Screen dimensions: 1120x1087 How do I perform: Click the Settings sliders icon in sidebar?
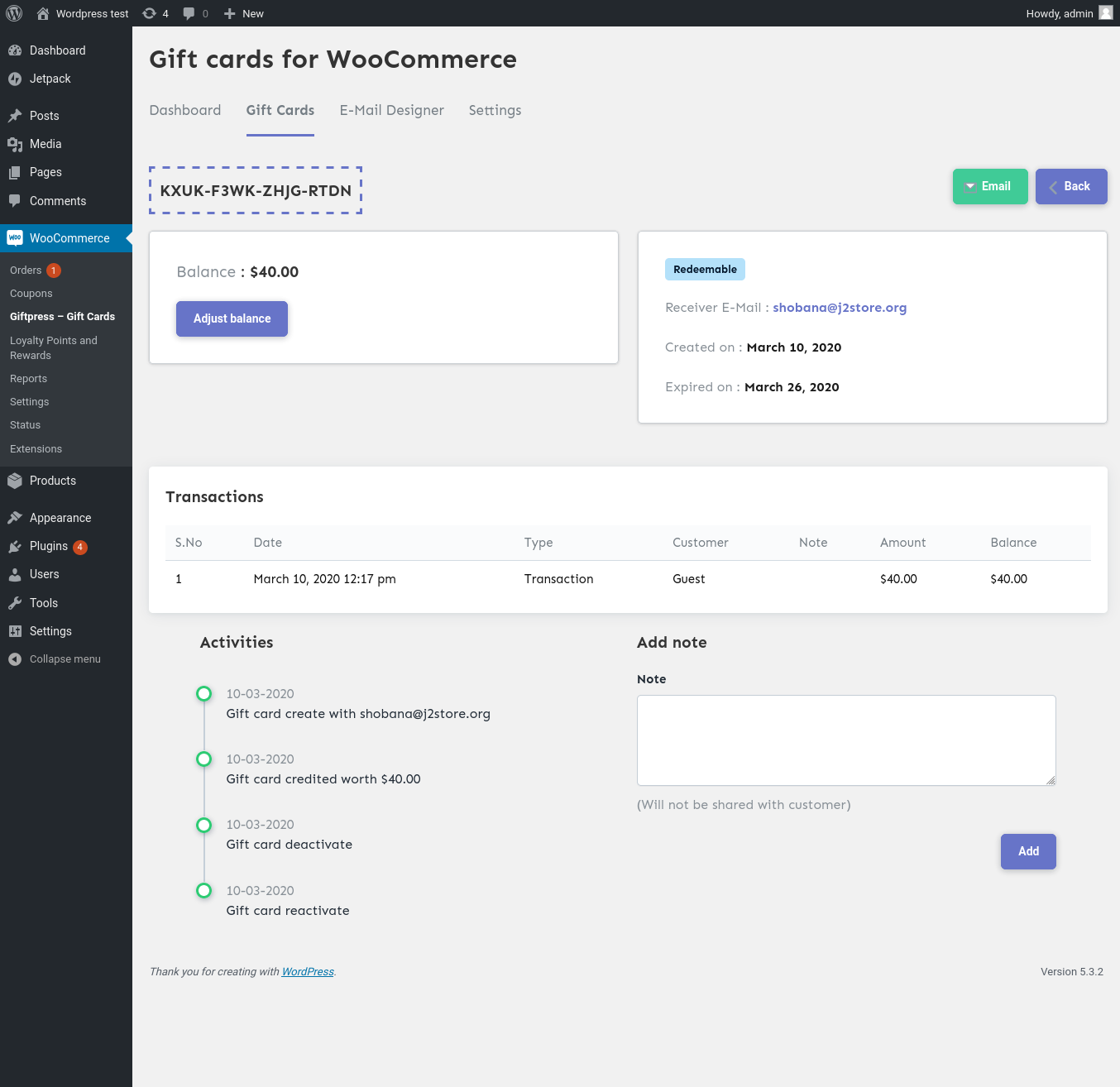(x=15, y=631)
